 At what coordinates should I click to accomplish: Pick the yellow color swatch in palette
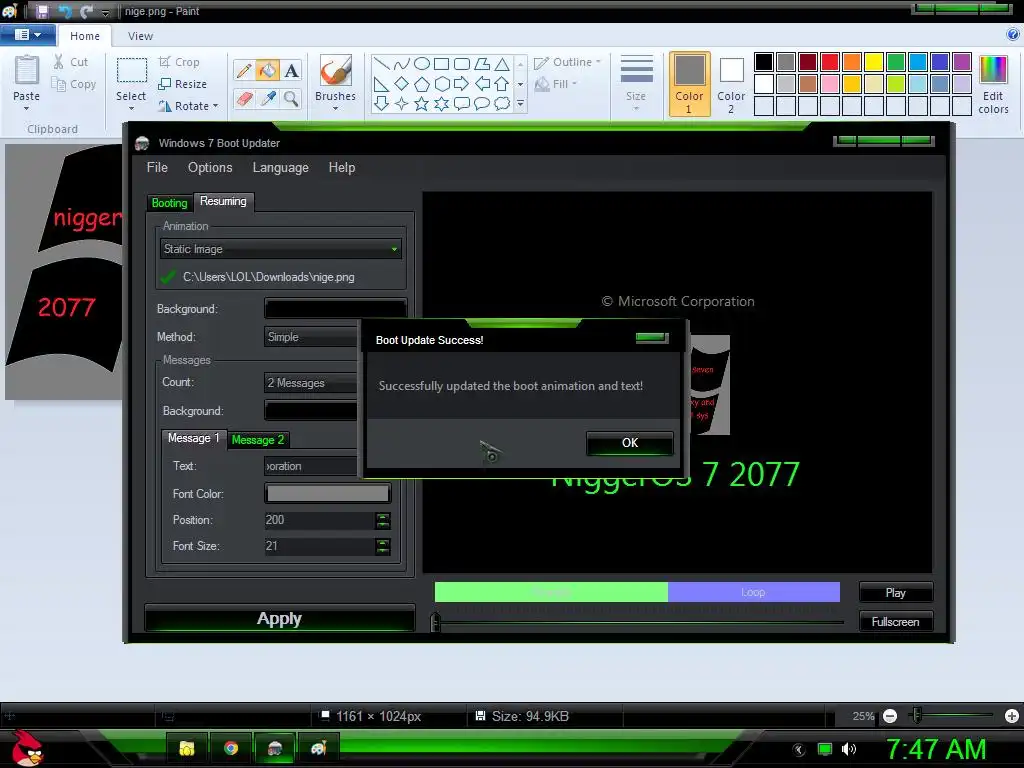click(x=874, y=62)
